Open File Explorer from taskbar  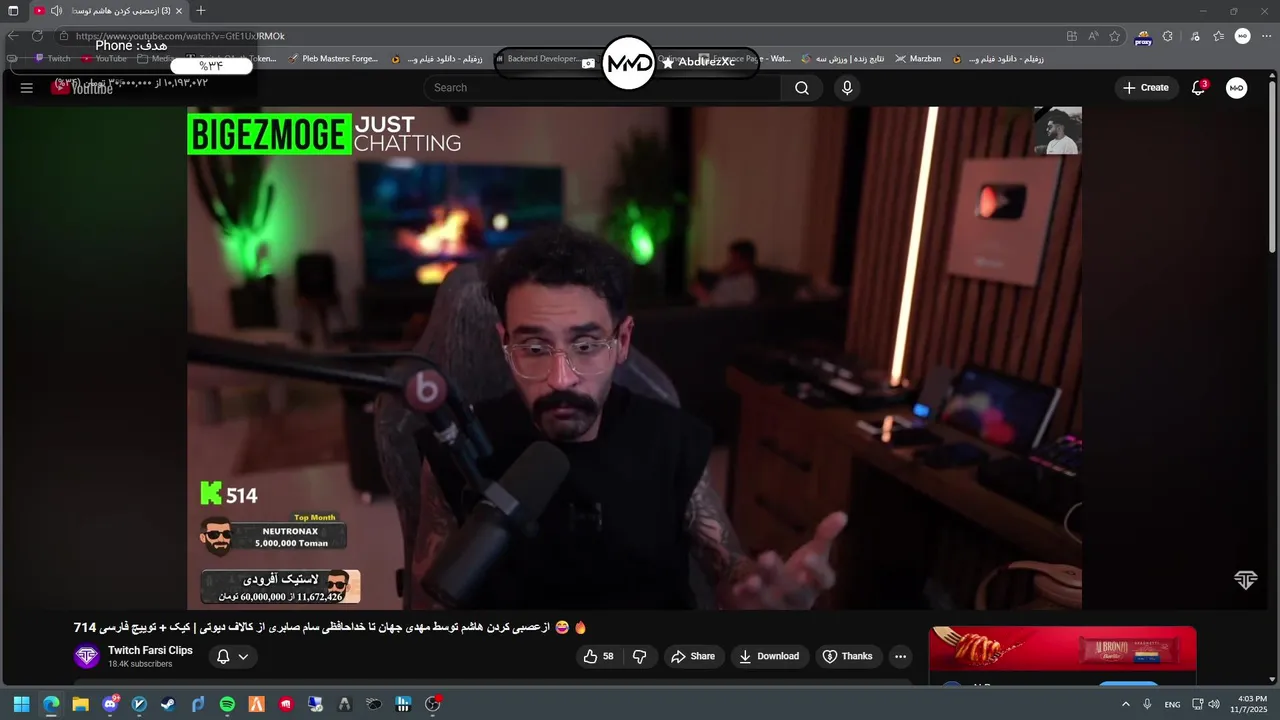[x=80, y=704]
